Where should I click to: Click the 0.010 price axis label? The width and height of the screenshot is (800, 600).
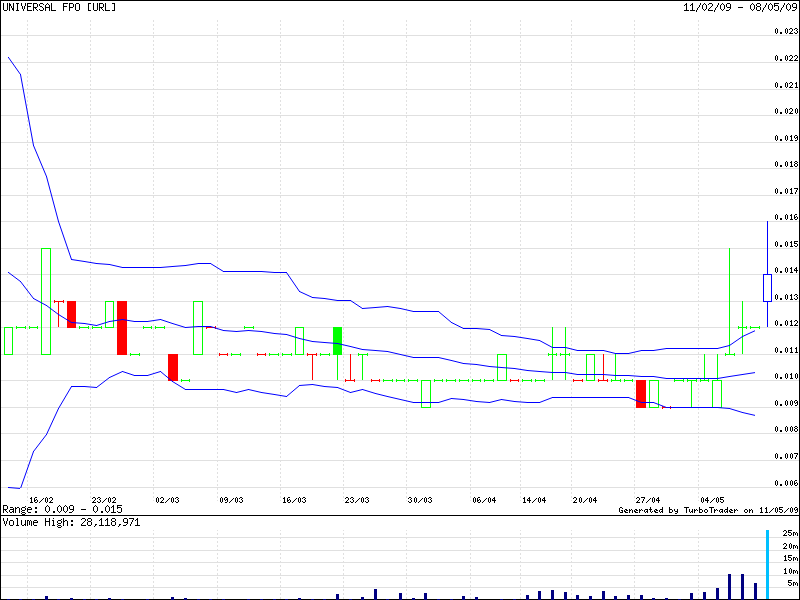click(x=785, y=377)
